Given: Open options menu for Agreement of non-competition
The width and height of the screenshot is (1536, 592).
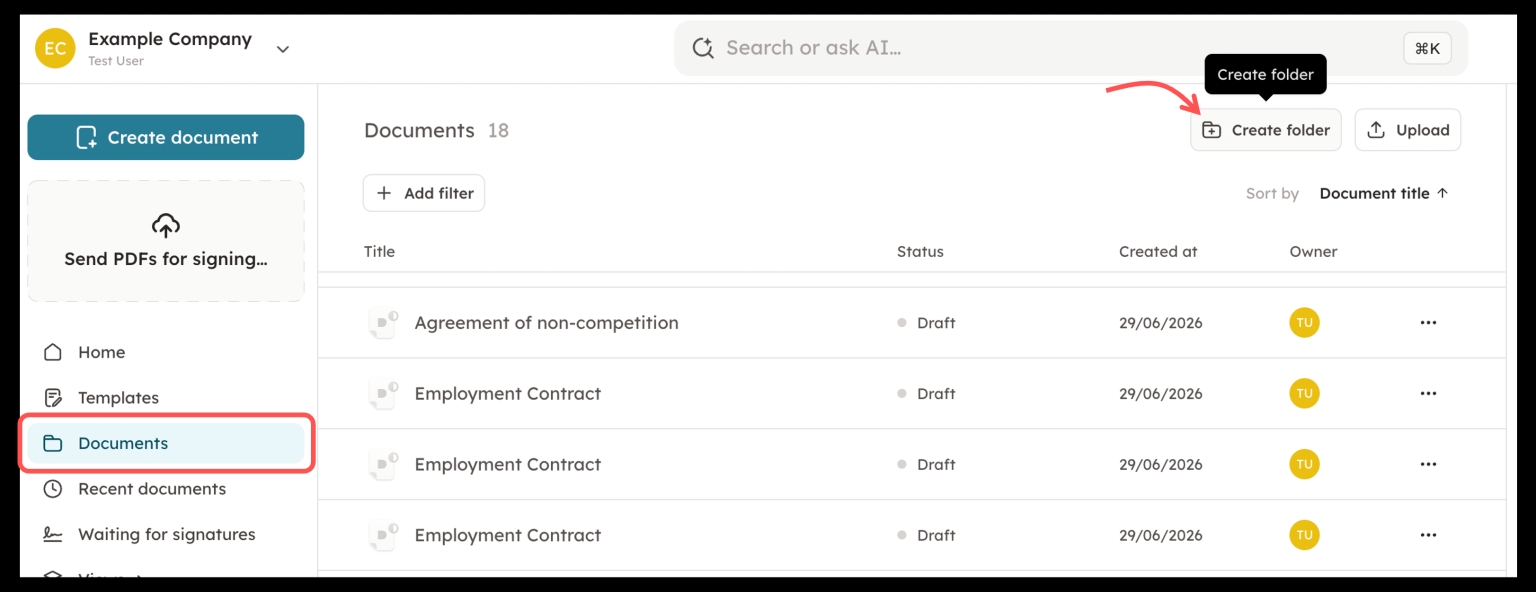Looking at the screenshot, I should [1428, 323].
